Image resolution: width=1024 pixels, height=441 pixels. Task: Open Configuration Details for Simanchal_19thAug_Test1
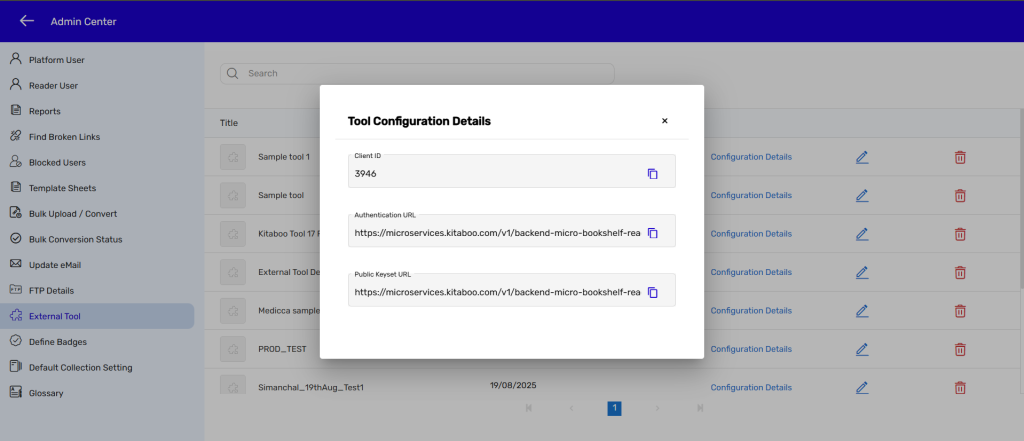point(750,387)
